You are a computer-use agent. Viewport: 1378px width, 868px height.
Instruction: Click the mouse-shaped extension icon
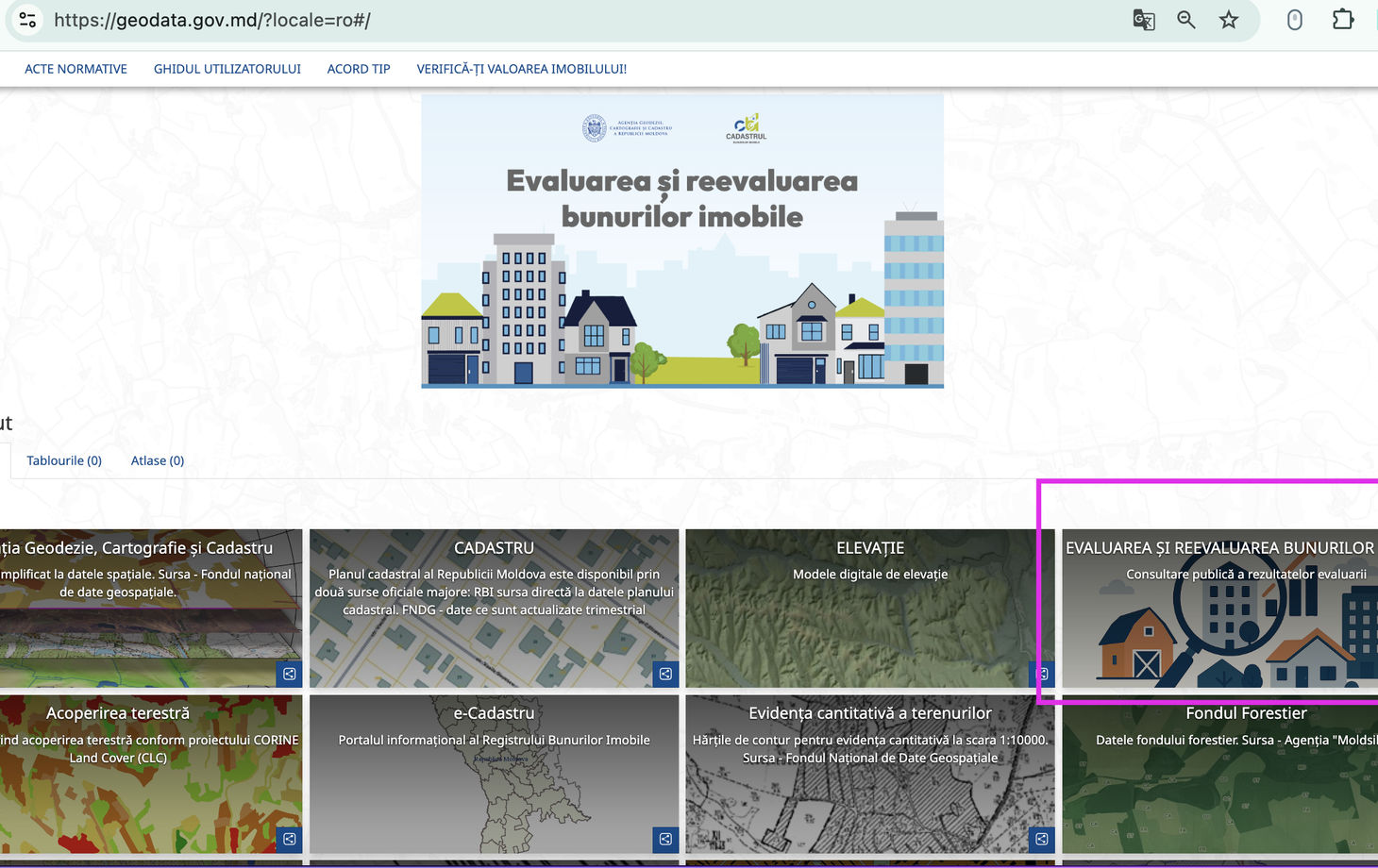pyautogui.click(x=1295, y=20)
